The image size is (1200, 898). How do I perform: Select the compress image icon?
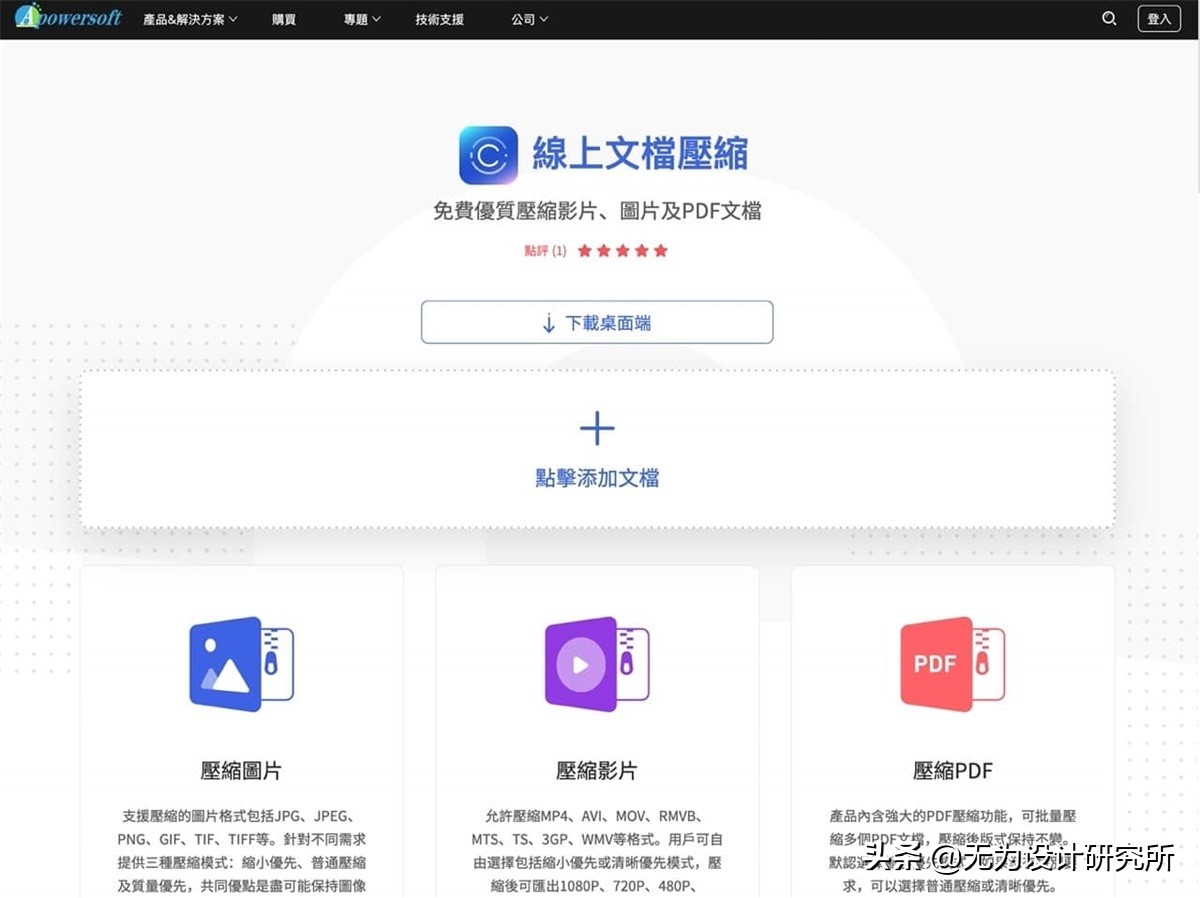point(241,663)
